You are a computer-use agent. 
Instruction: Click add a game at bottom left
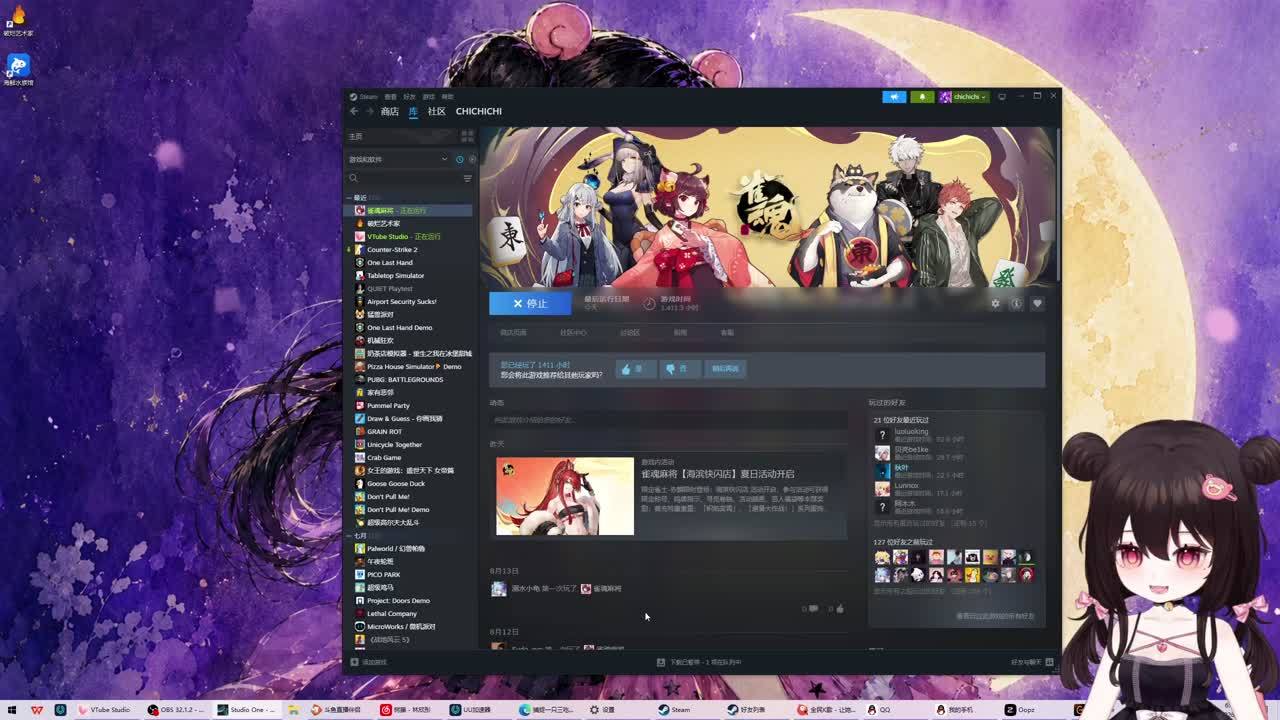(369, 662)
